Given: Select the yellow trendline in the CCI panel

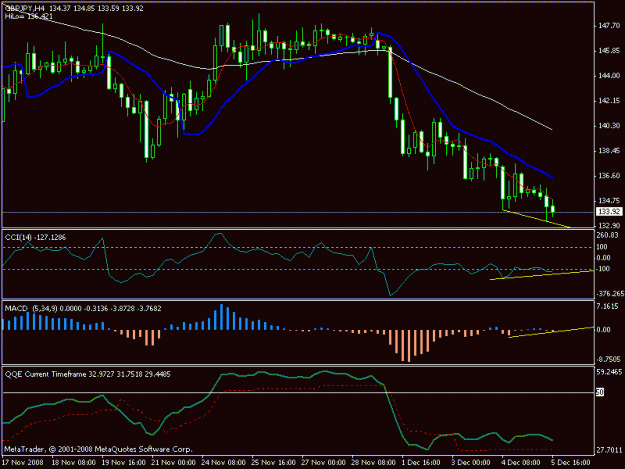Looking at the screenshot, I should 542,275.
